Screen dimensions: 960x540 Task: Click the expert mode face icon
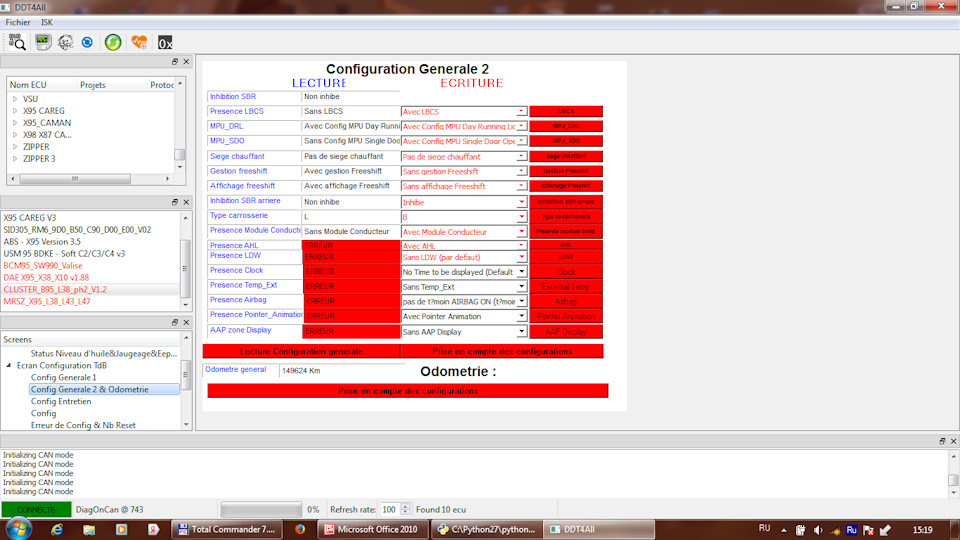point(66,42)
